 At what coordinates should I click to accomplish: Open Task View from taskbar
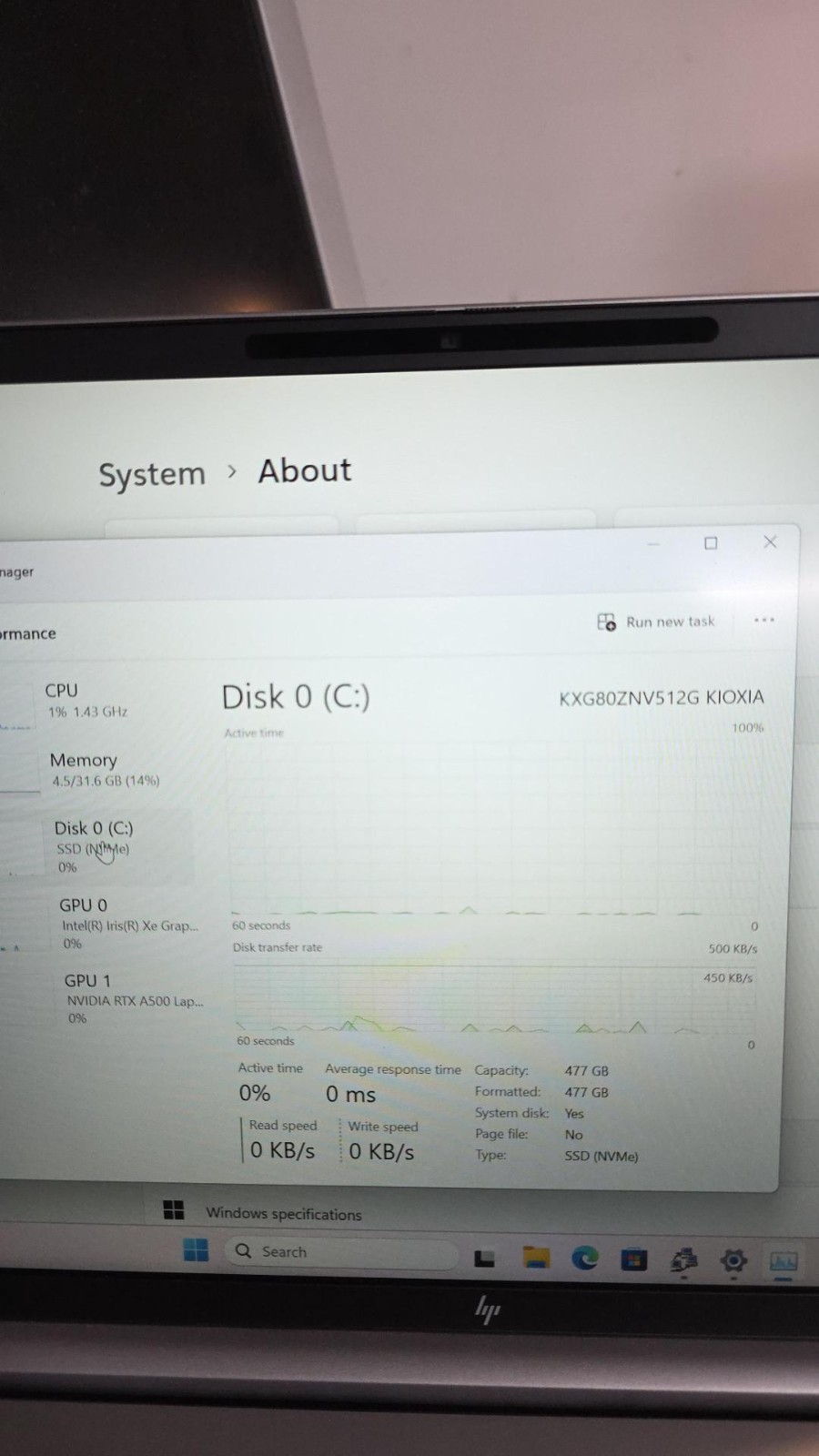(485, 1259)
